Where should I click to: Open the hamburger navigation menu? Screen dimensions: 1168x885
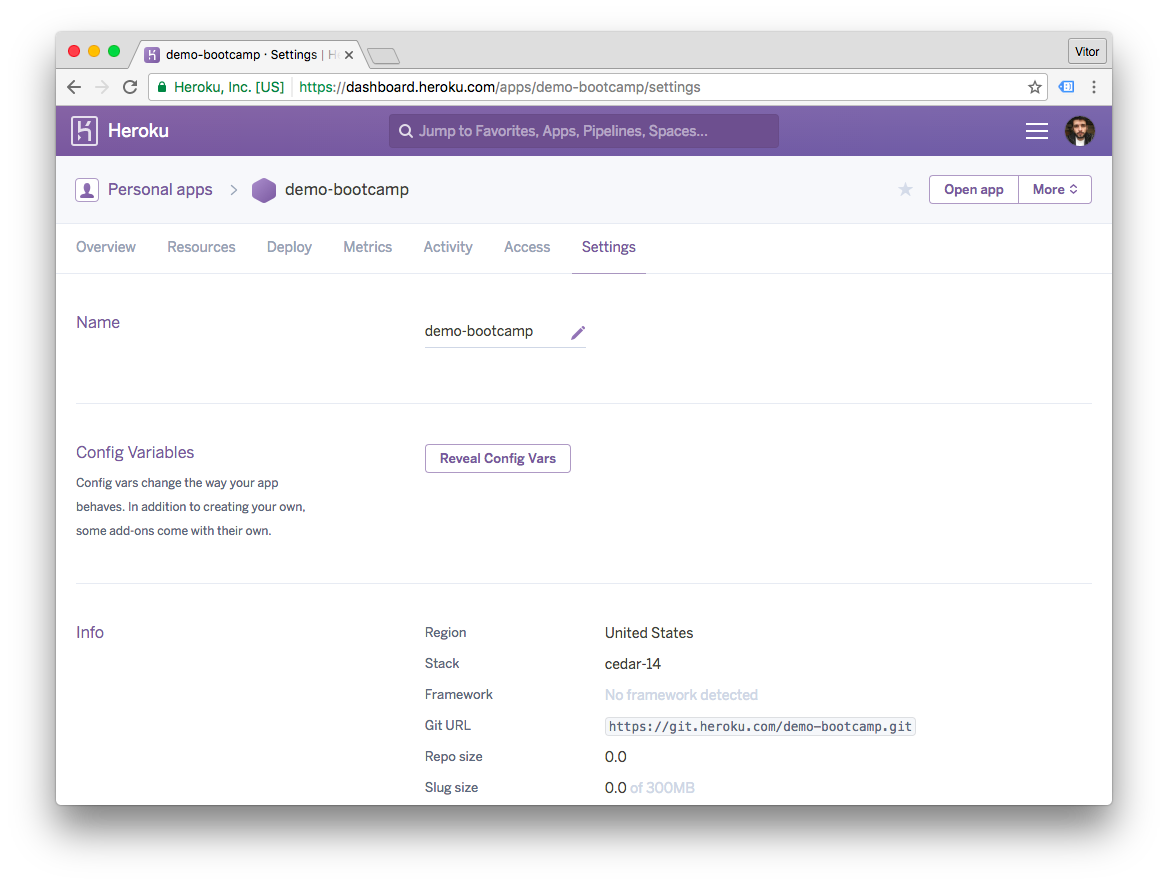[x=1036, y=131]
